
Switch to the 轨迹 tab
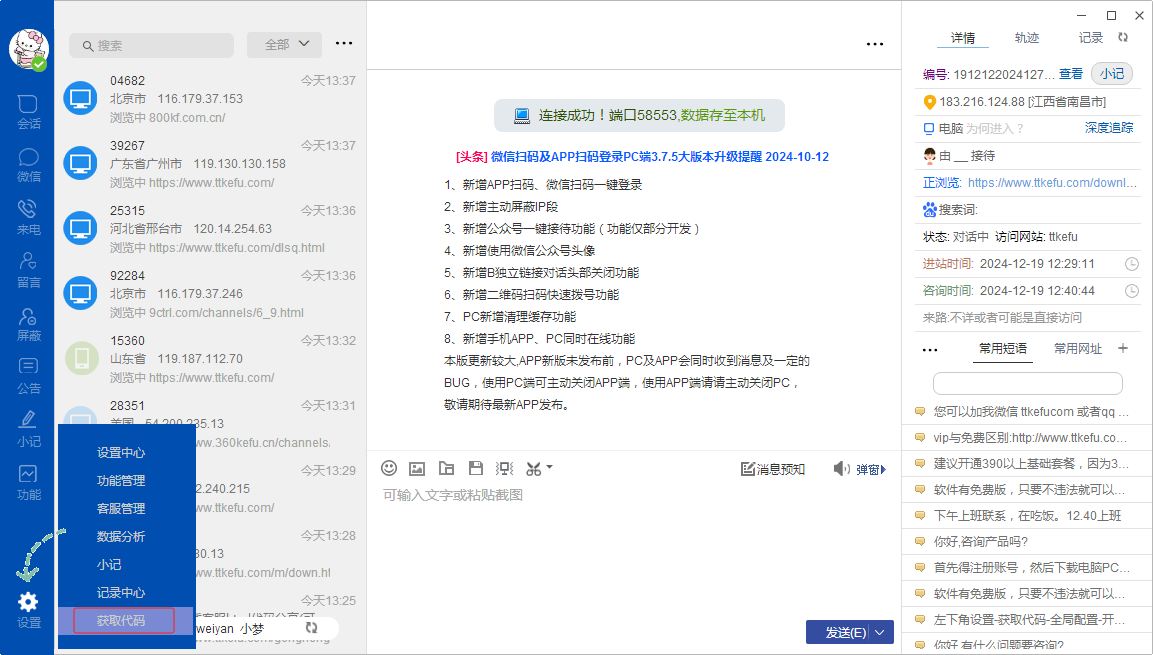coord(1027,38)
